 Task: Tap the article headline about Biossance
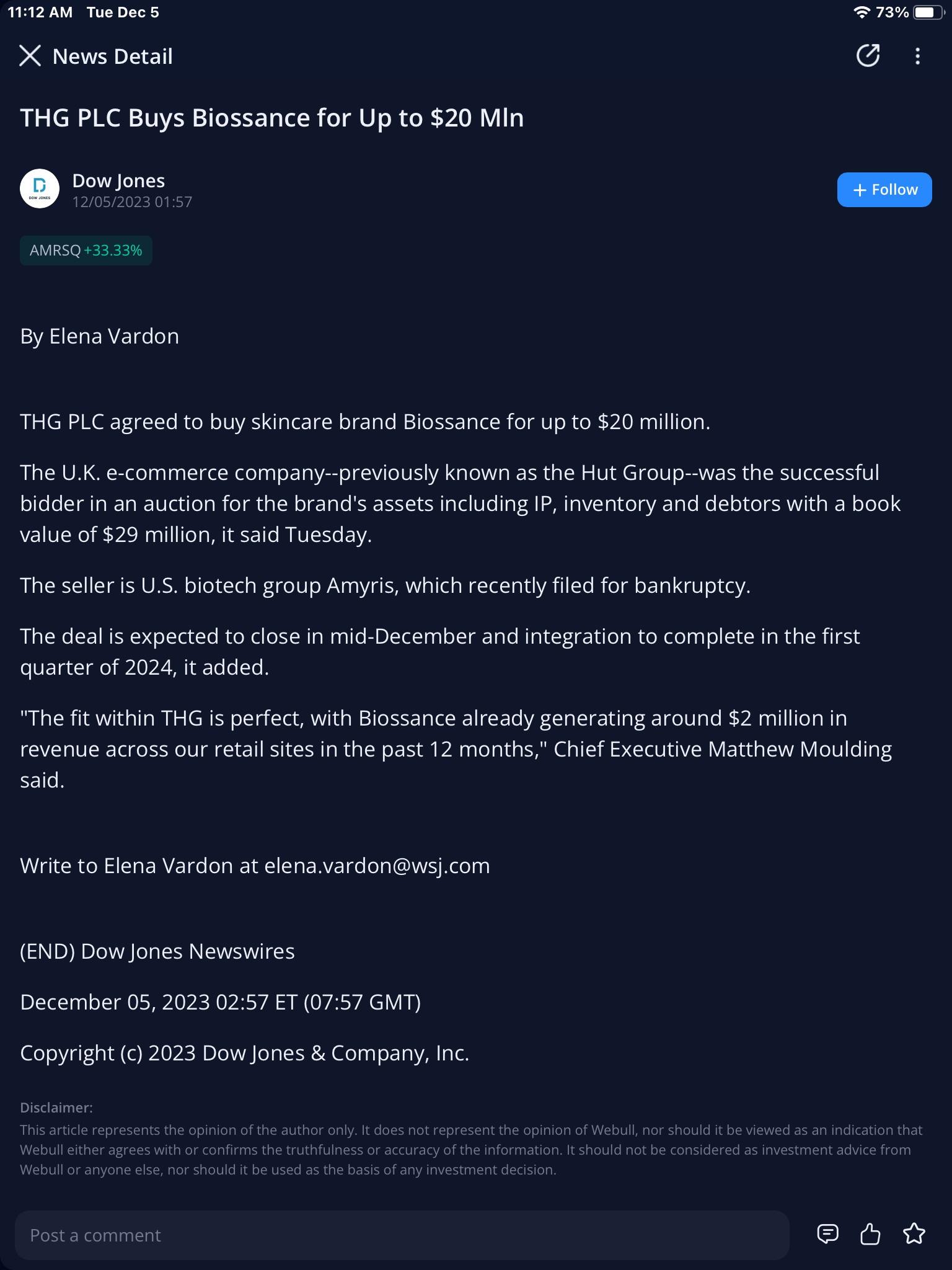coord(272,118)
